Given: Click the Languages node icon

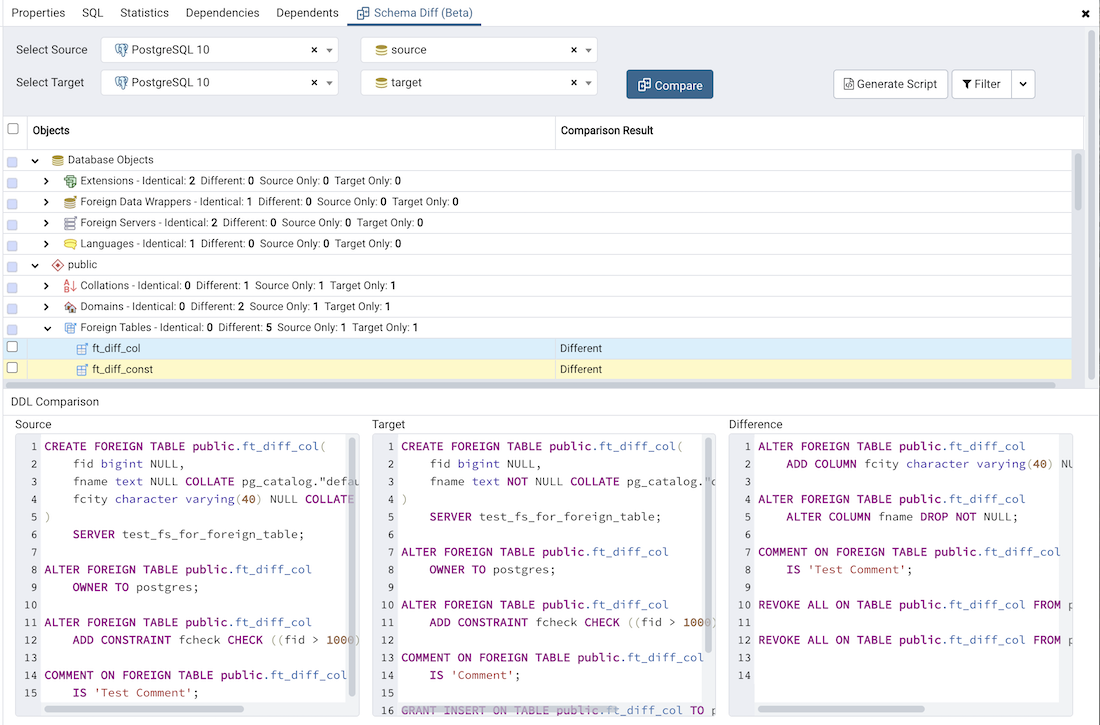Looking at the screenshot, I should coord(70,244).
